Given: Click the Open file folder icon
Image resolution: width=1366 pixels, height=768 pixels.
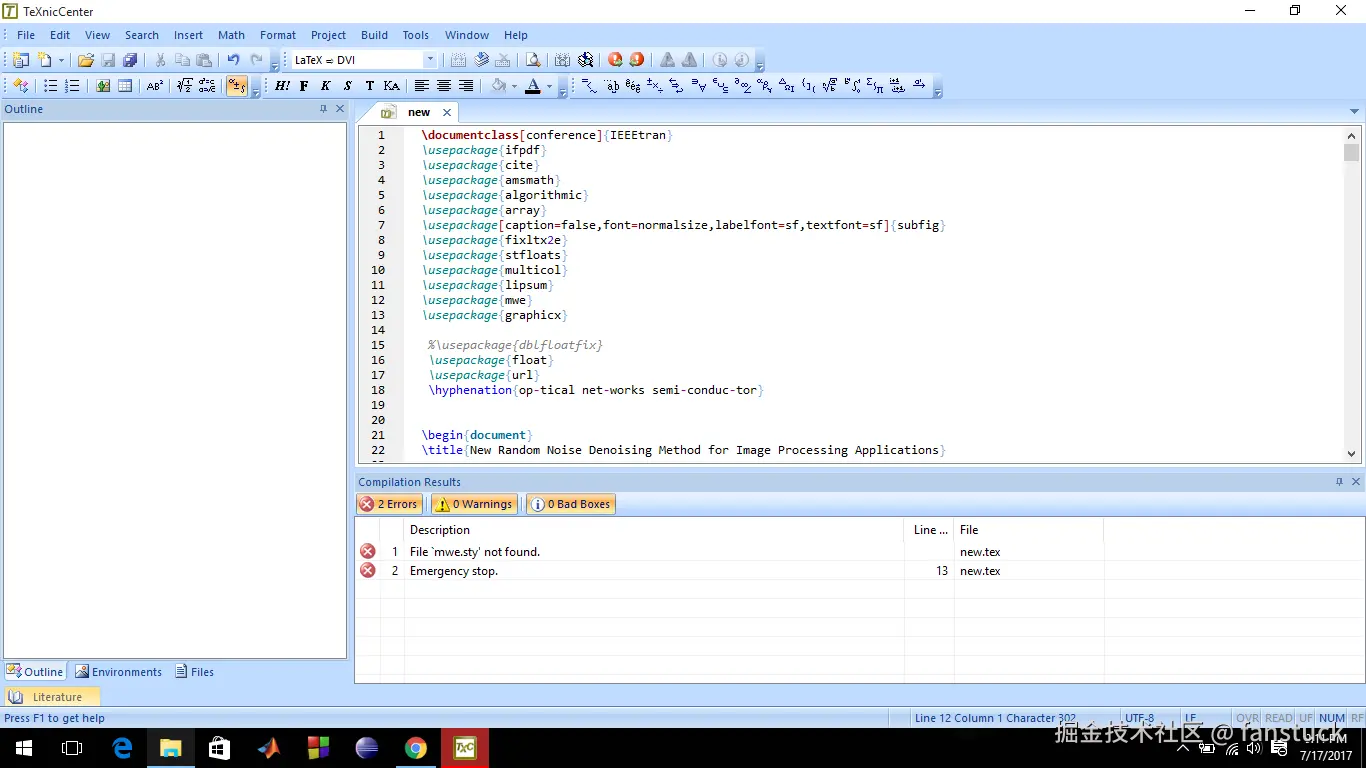Looking at the screenshot, I should pos(86,60).
